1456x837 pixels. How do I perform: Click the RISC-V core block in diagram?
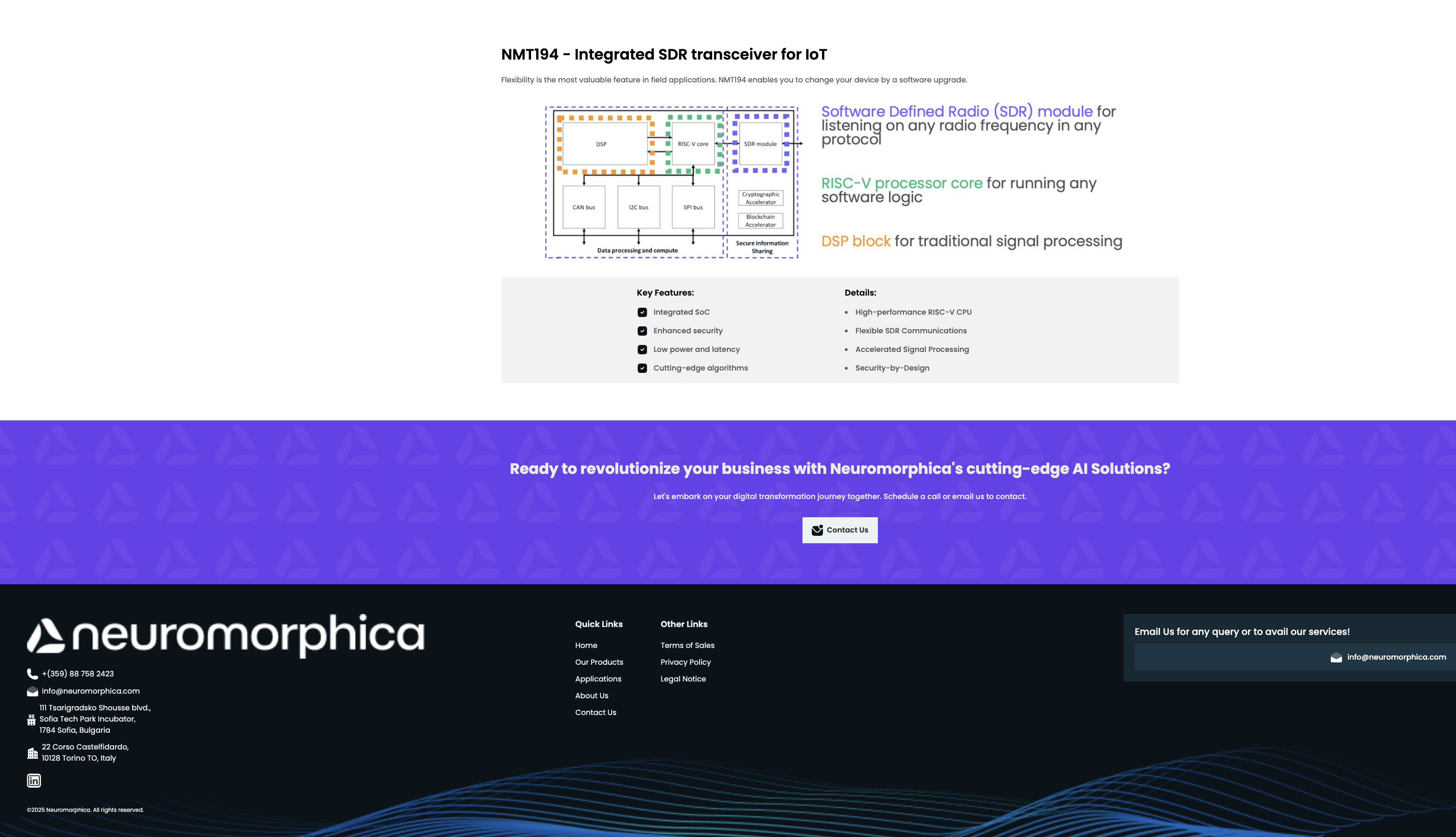(x=693, y=144)
